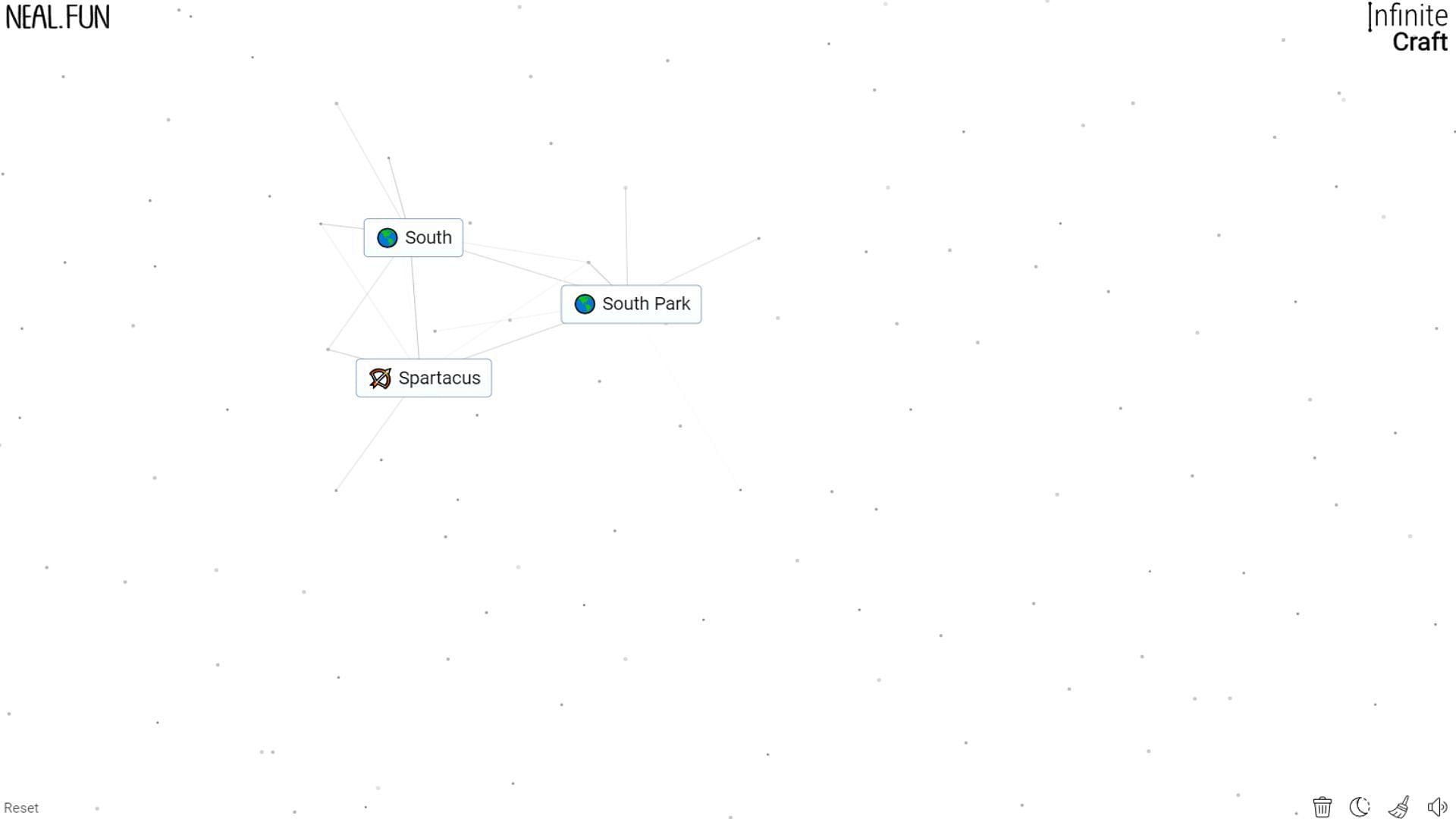This screenshot has height=819, width=1456.
Task: Toggle the dark mode display setting
Action: tap(1362, 805)
